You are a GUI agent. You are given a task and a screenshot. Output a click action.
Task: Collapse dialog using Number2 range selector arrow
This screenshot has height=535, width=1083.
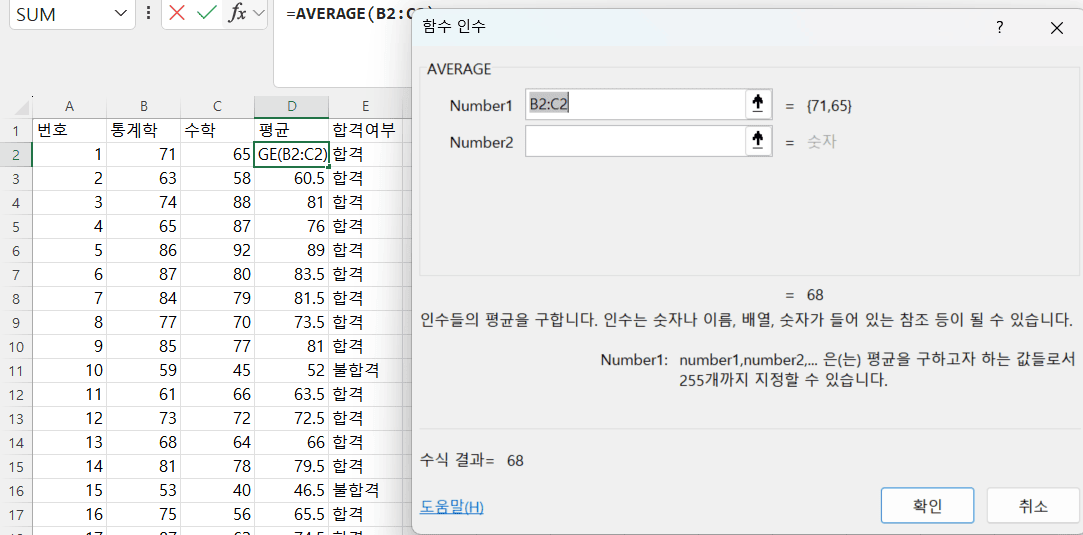(x=758, y=141)
